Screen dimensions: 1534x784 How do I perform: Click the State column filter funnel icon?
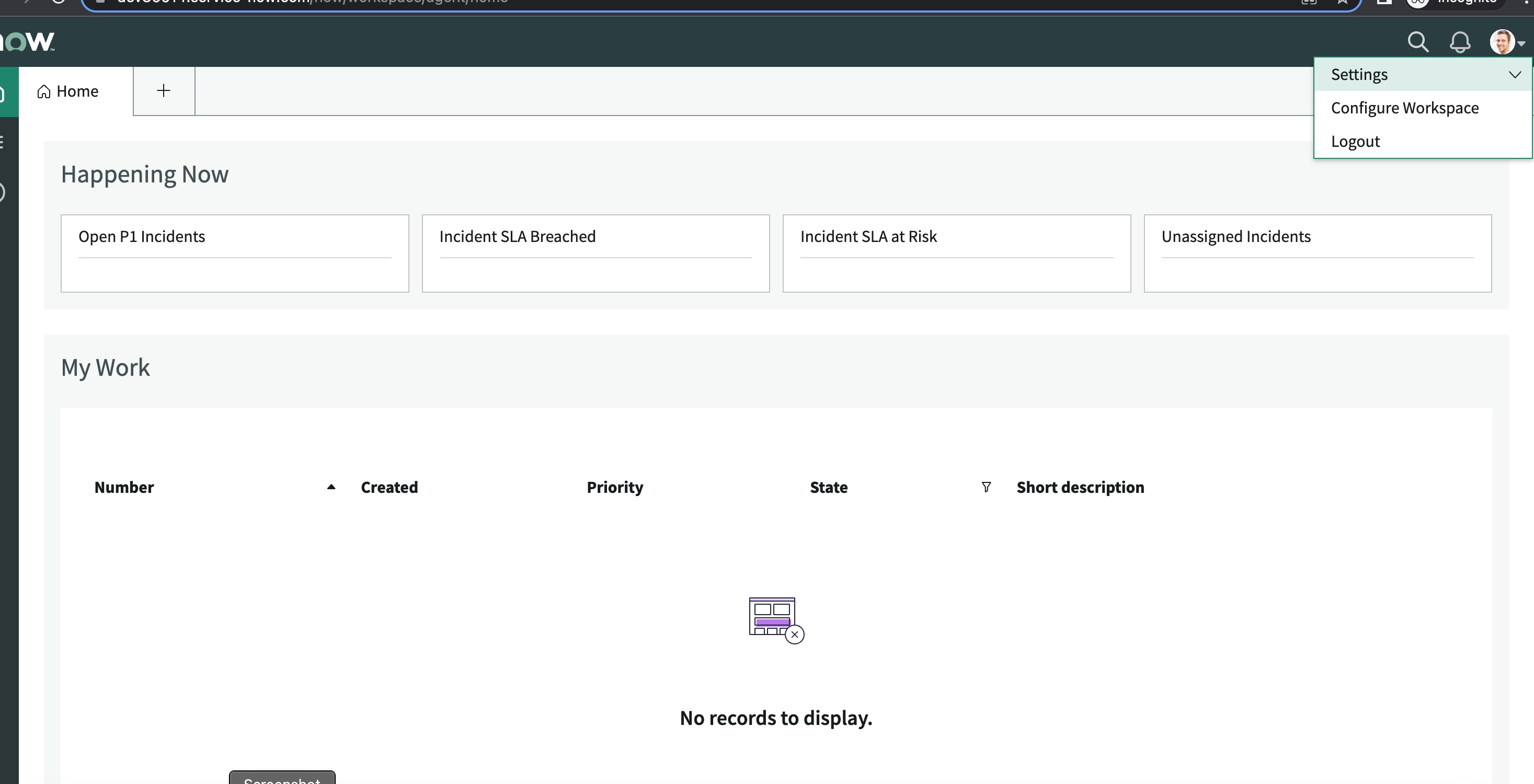click(986, 487)
